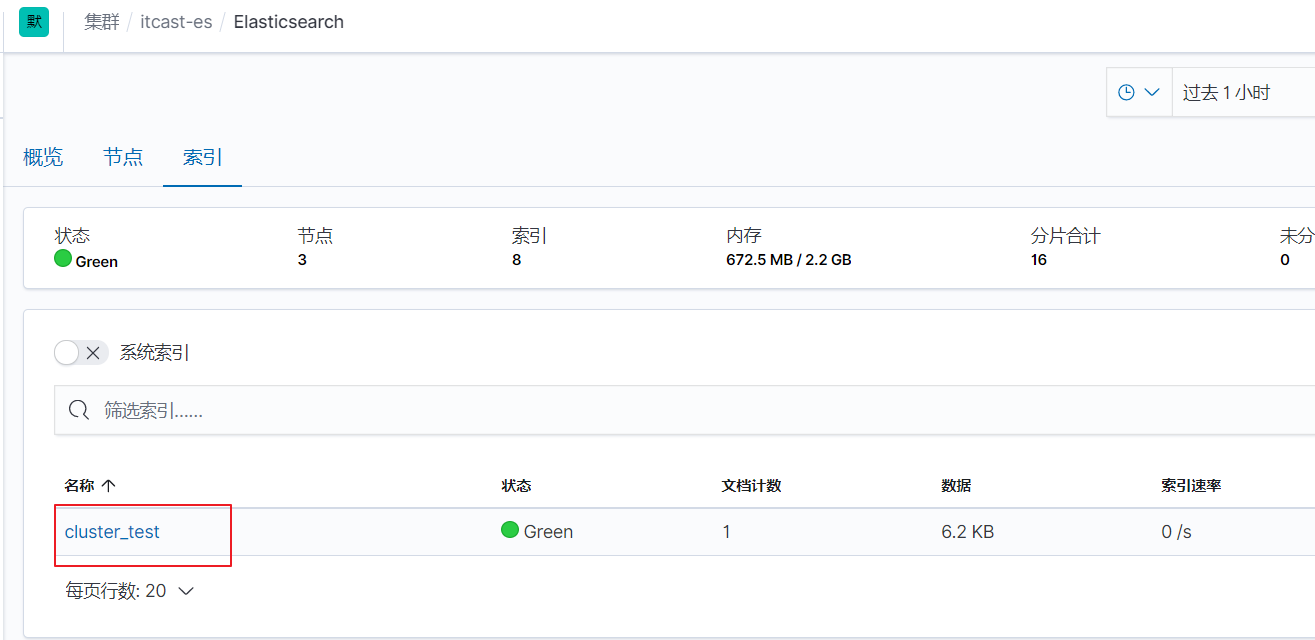Open the cluster_test index link
The height and width of the screenshot is (640, 1315).
[x=112, y=532]
